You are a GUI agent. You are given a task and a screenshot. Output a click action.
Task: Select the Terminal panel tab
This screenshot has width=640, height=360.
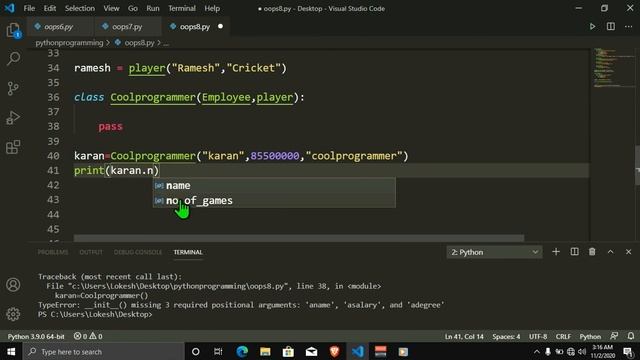[x=188, y=252]
